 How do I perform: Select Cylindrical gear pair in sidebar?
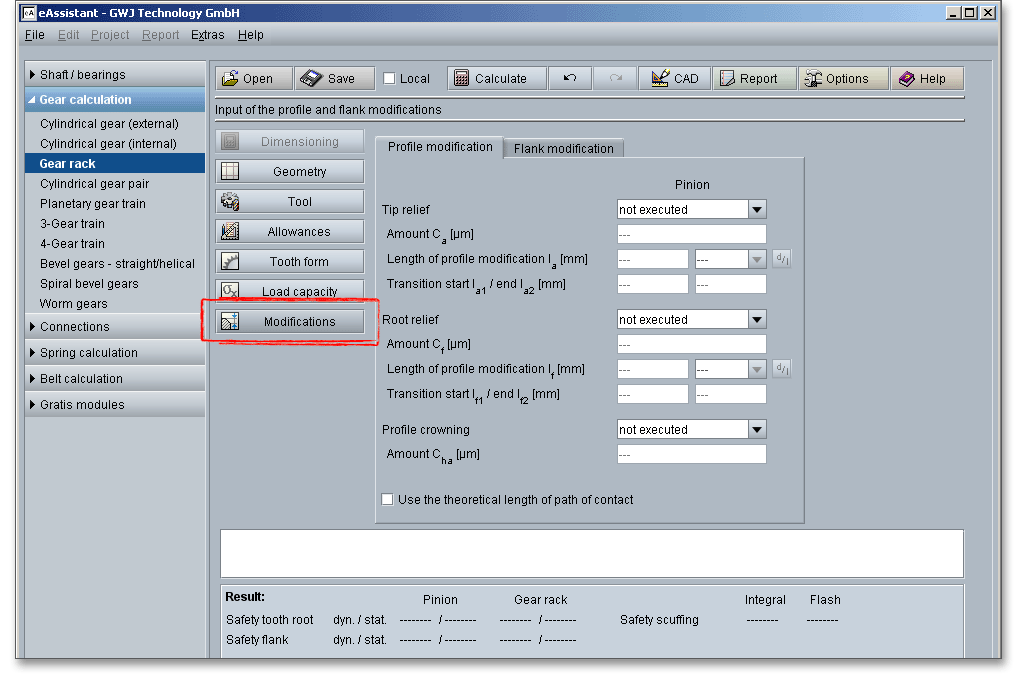(95, 184)
